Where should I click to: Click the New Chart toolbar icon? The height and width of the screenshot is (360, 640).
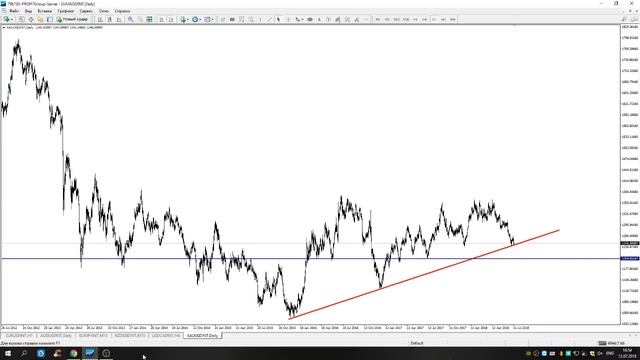6,19
